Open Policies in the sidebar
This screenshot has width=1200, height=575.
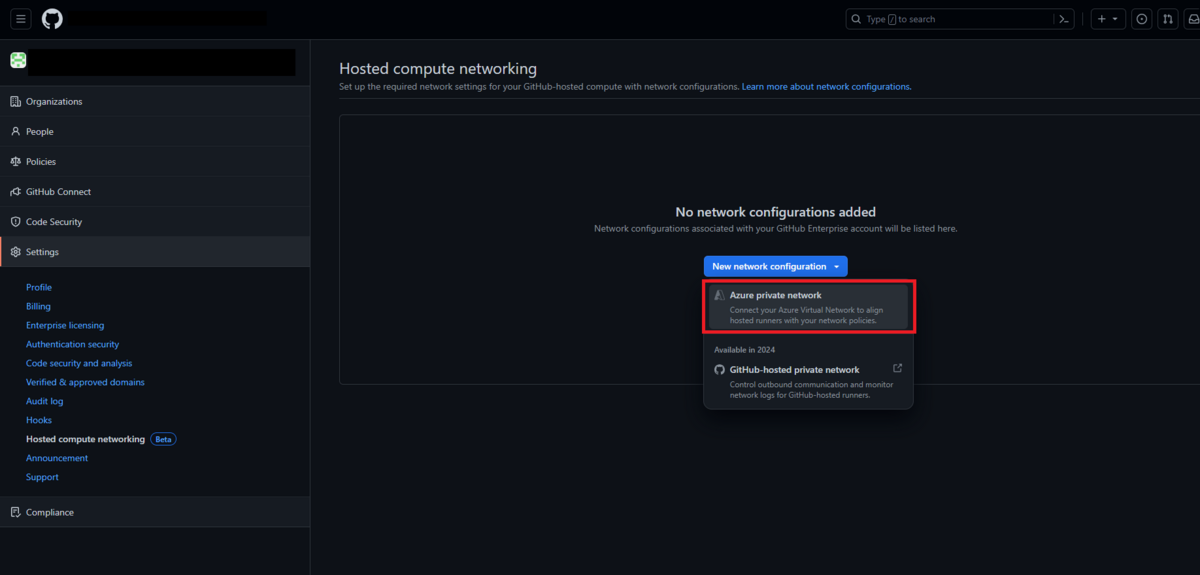(155, 161)
